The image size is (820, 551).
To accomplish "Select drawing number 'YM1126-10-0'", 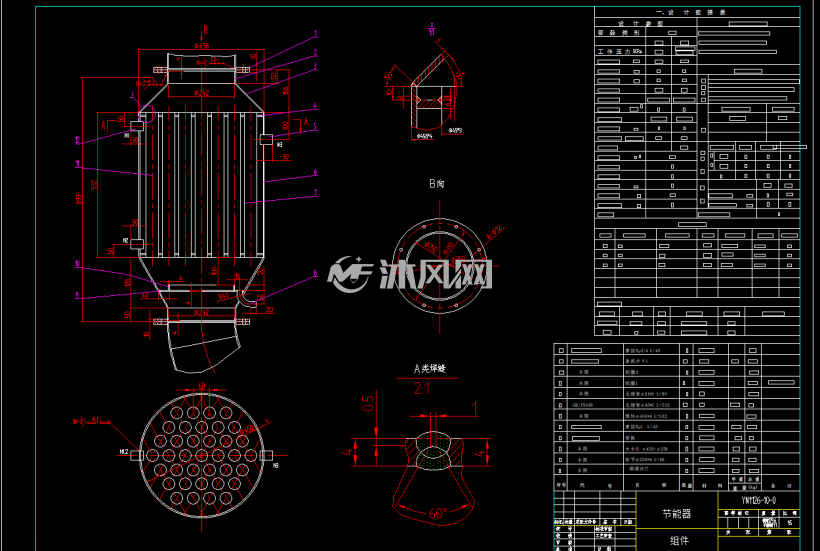I will tap(759, 500).
